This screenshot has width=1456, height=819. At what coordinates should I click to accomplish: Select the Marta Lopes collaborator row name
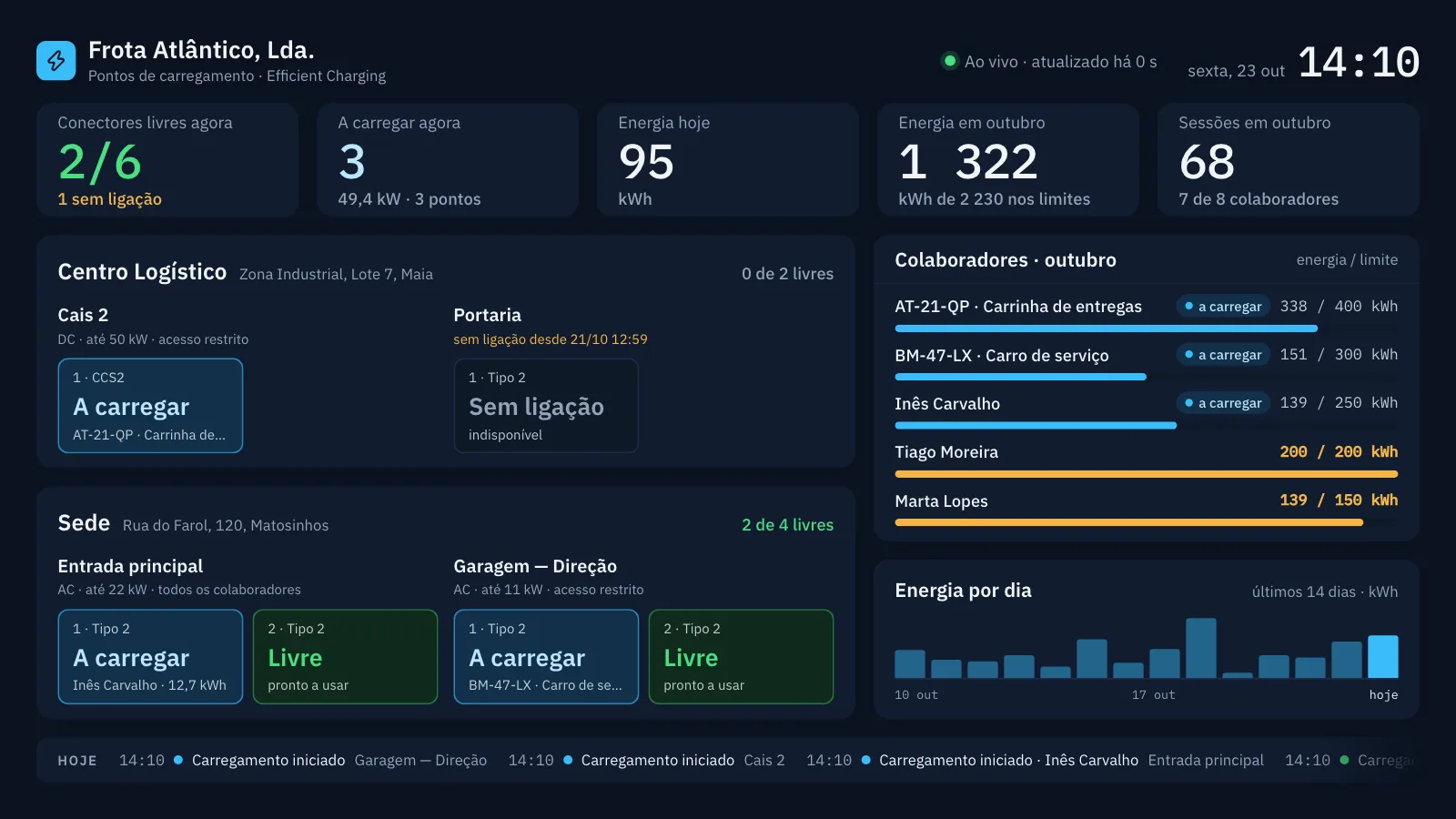pyautogui.click(x=941, y=500)
